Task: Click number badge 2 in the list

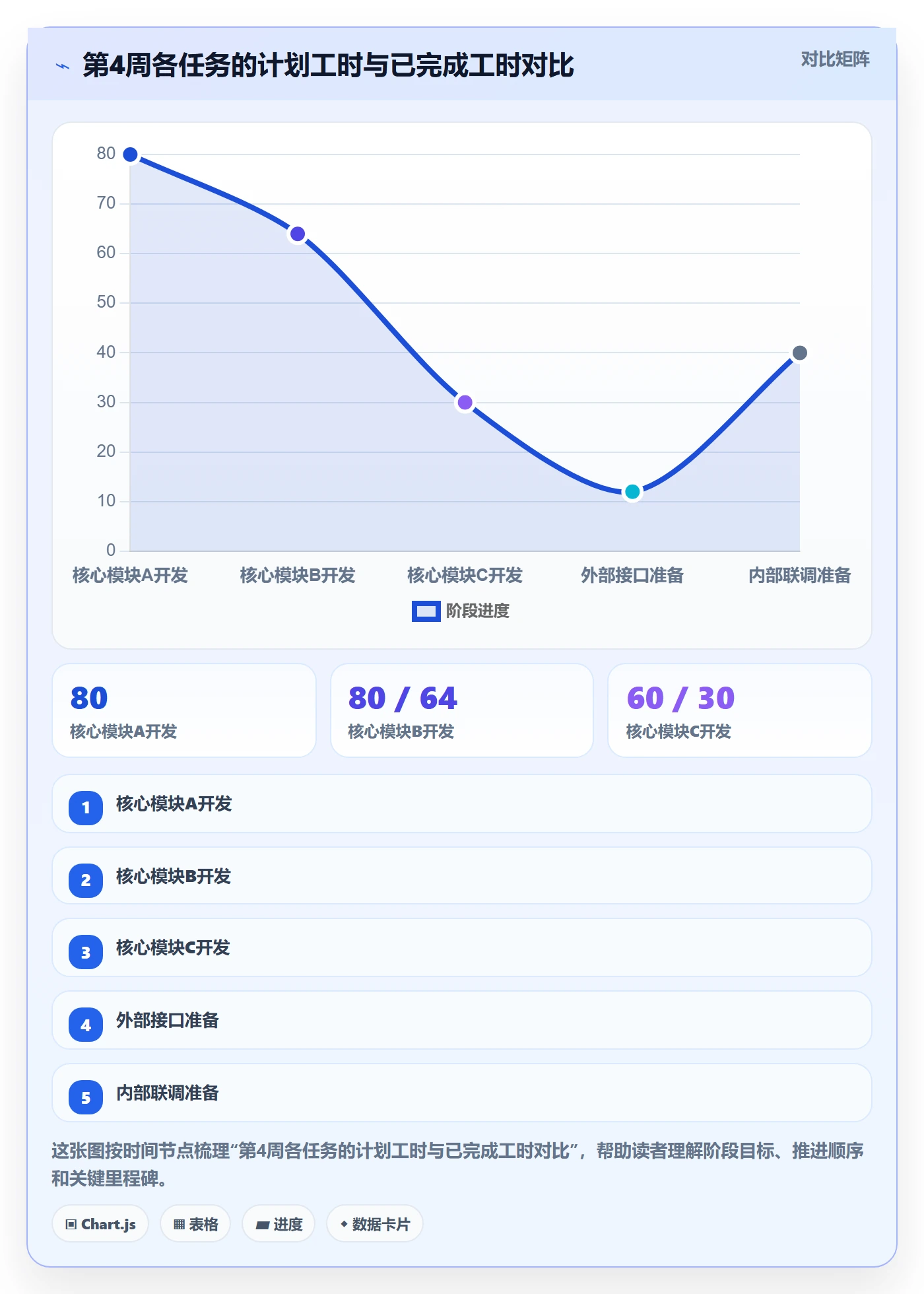Action: pos(86,880)
